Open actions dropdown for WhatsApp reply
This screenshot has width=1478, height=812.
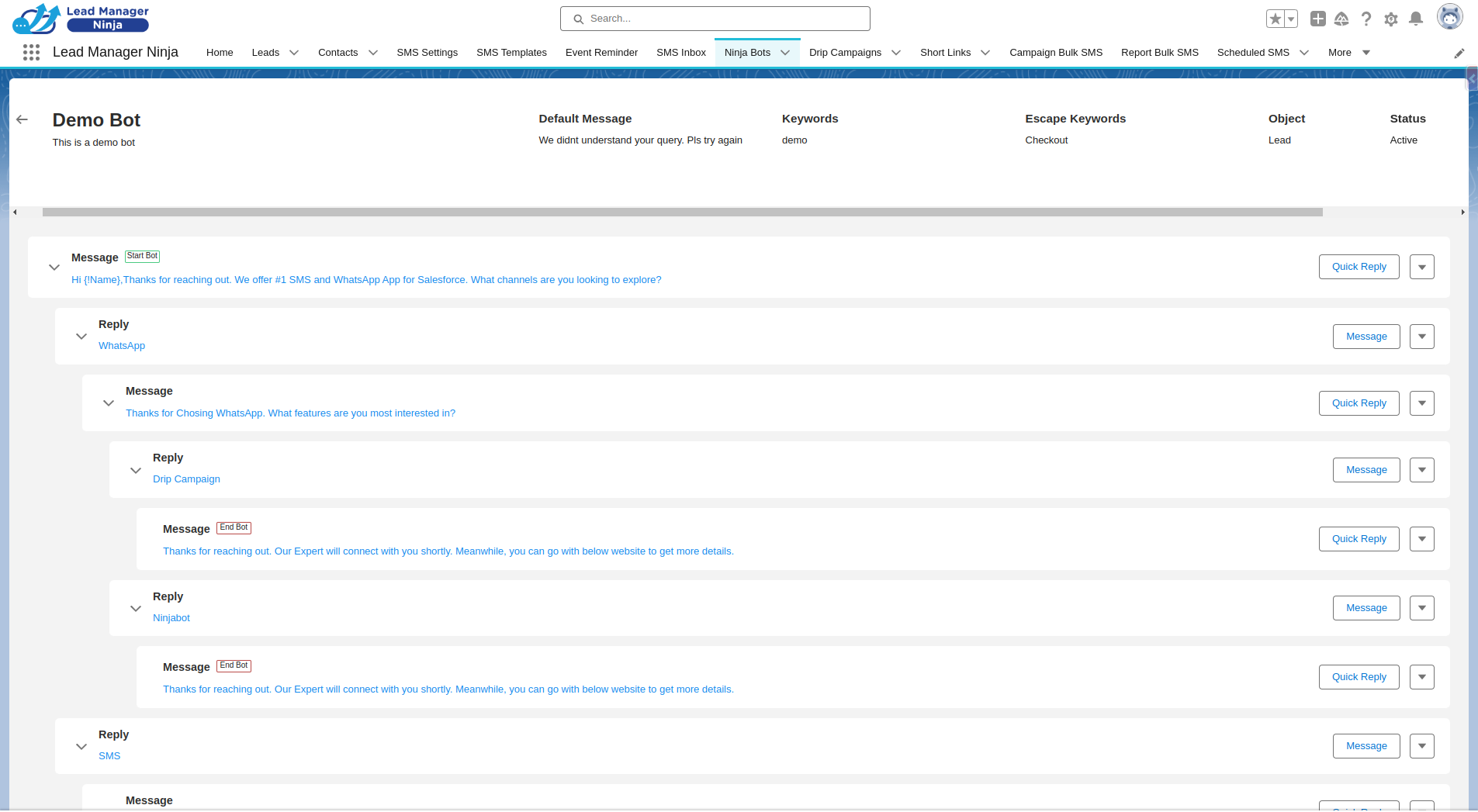click(1421, 337)
